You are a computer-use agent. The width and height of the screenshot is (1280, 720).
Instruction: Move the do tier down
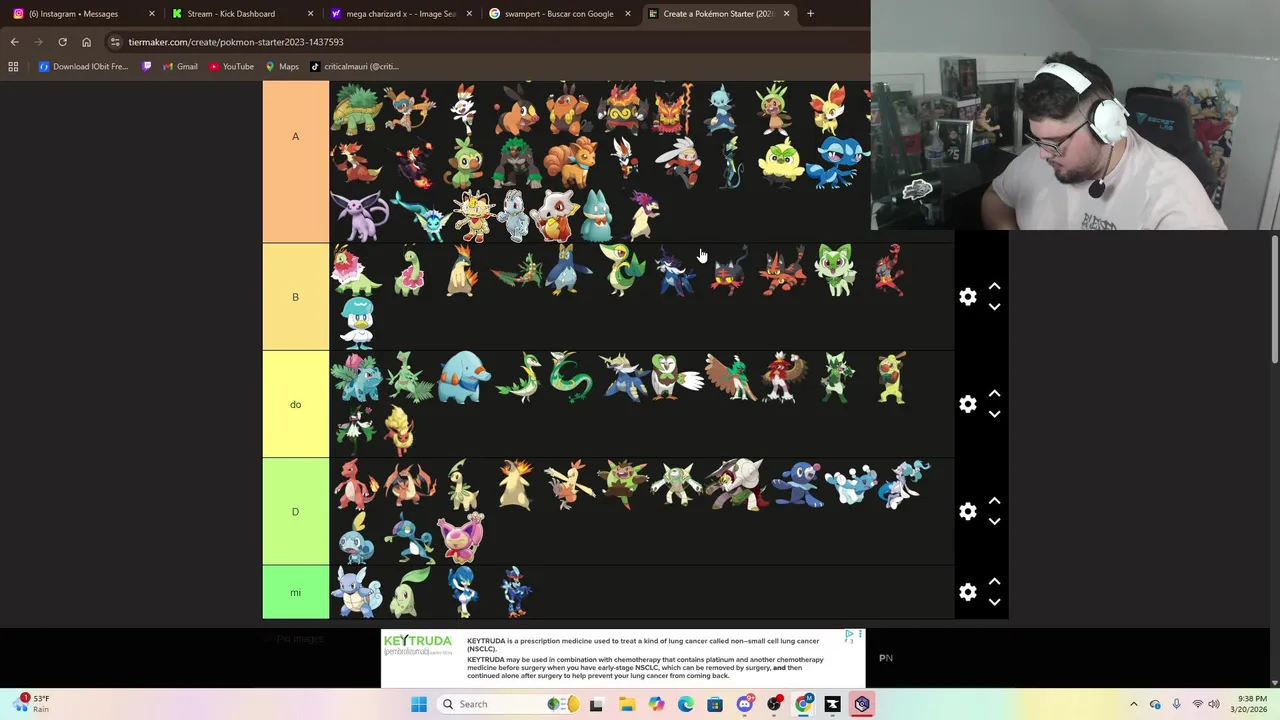click(994, 414)
